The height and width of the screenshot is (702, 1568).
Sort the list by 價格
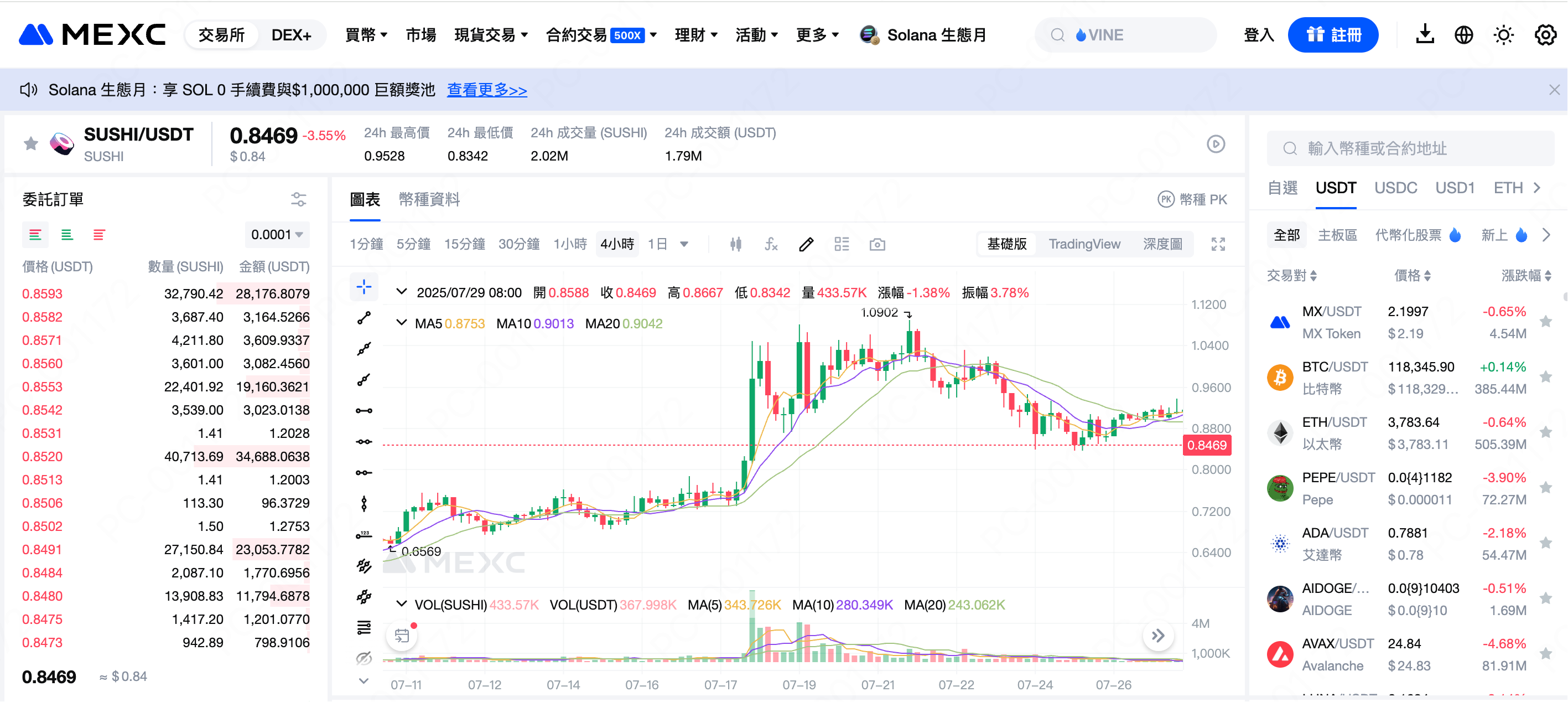pyautogui.click(x=1412, y=275)
